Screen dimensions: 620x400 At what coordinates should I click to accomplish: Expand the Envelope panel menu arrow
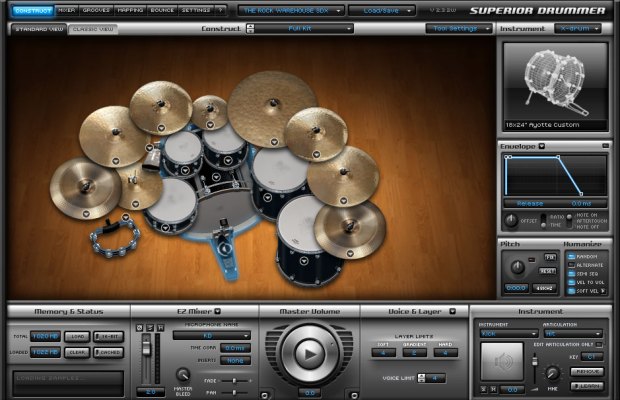click(542, 146)
